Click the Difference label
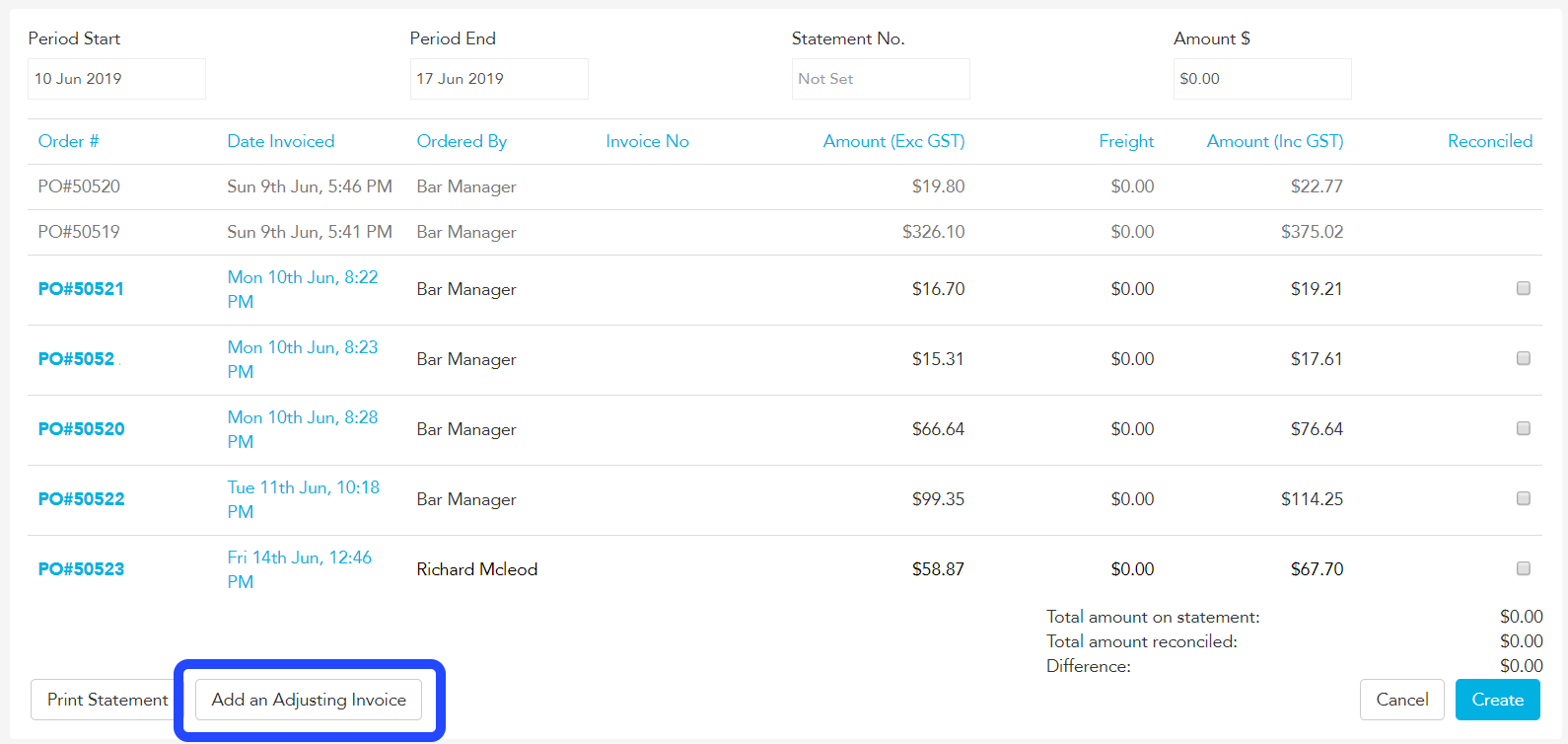 (x=1089, y=666)
